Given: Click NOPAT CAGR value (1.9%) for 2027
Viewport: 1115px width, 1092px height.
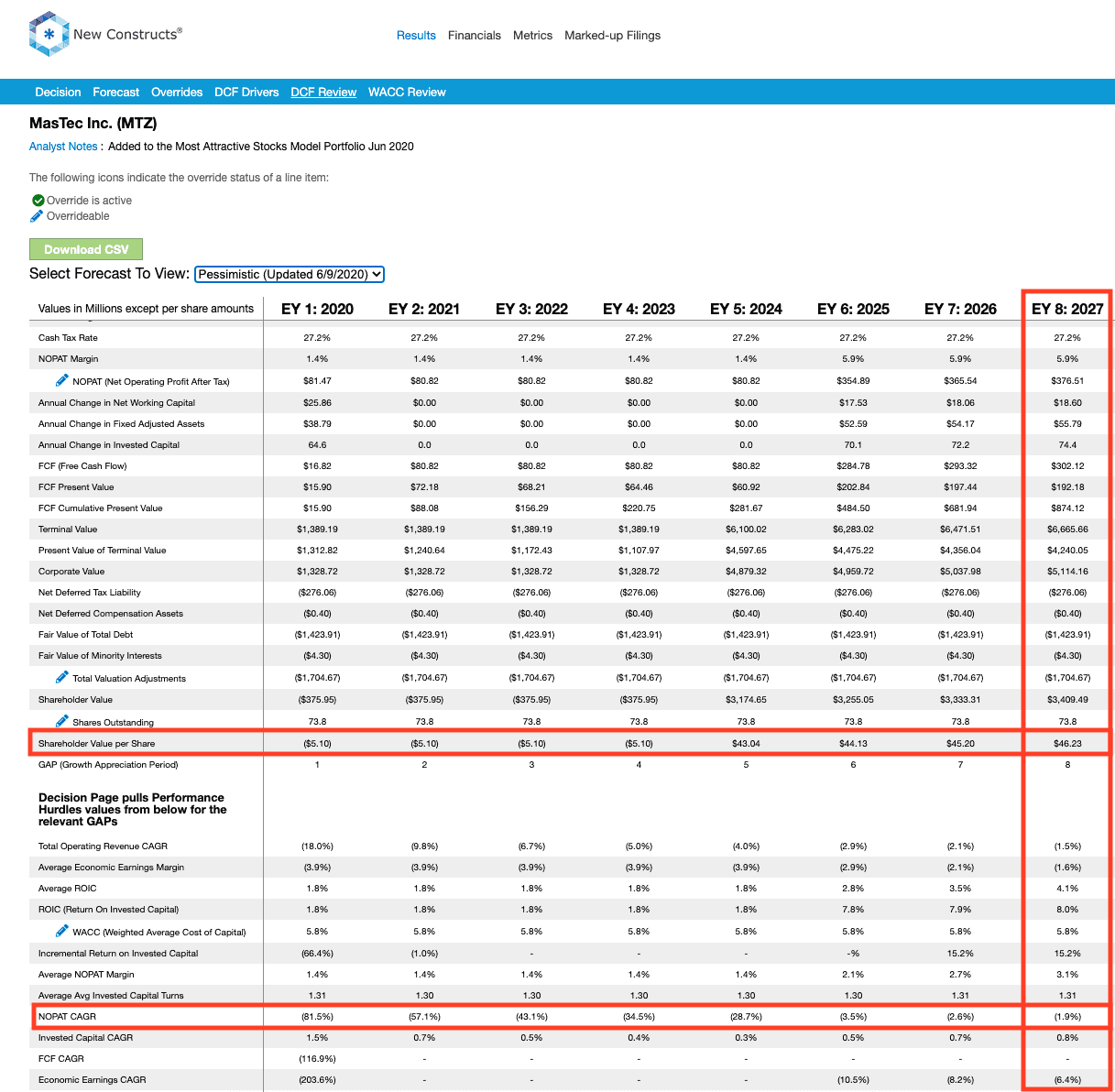Looking at the screenshot, I should point(1067,1017).
